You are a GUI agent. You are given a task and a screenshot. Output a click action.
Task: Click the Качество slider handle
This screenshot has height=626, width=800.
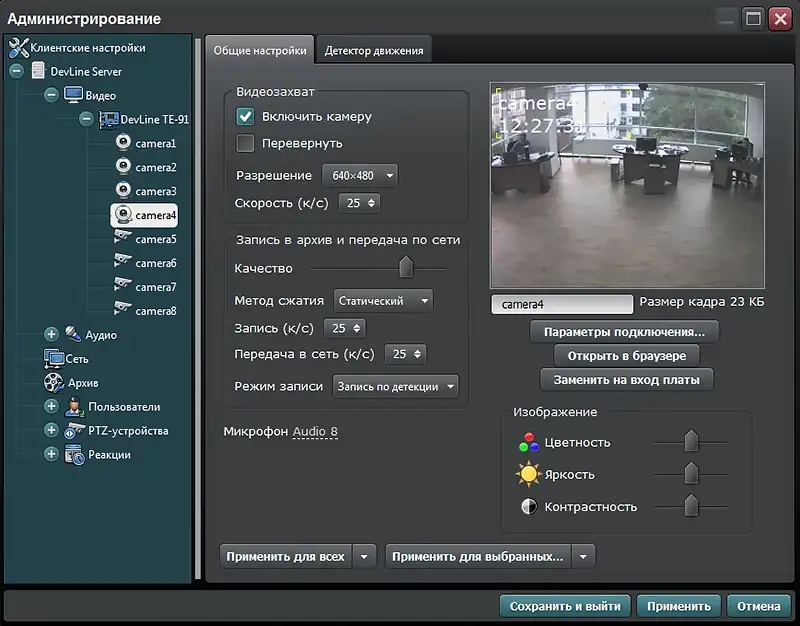[406, 267]
